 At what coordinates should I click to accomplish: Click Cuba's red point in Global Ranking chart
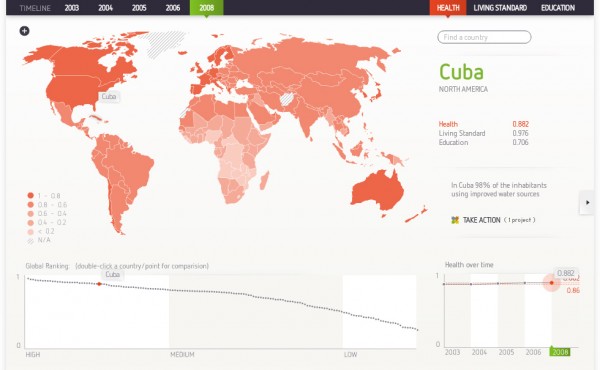tap(99, 284)
